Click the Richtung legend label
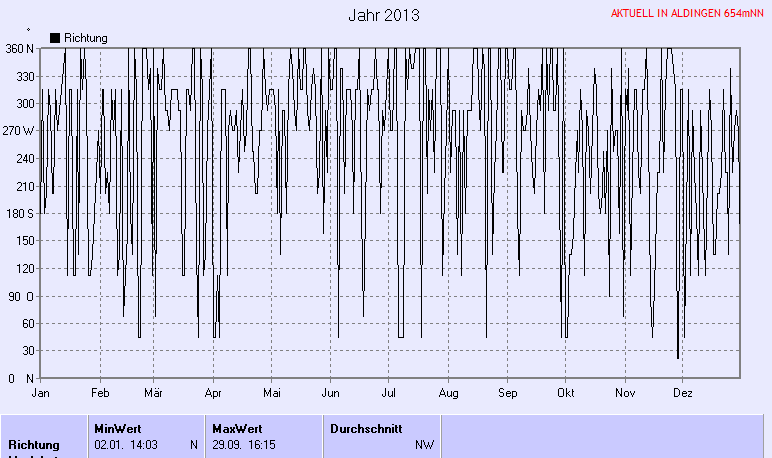Screen dimensions: 772x458 [x=85, y=37]
